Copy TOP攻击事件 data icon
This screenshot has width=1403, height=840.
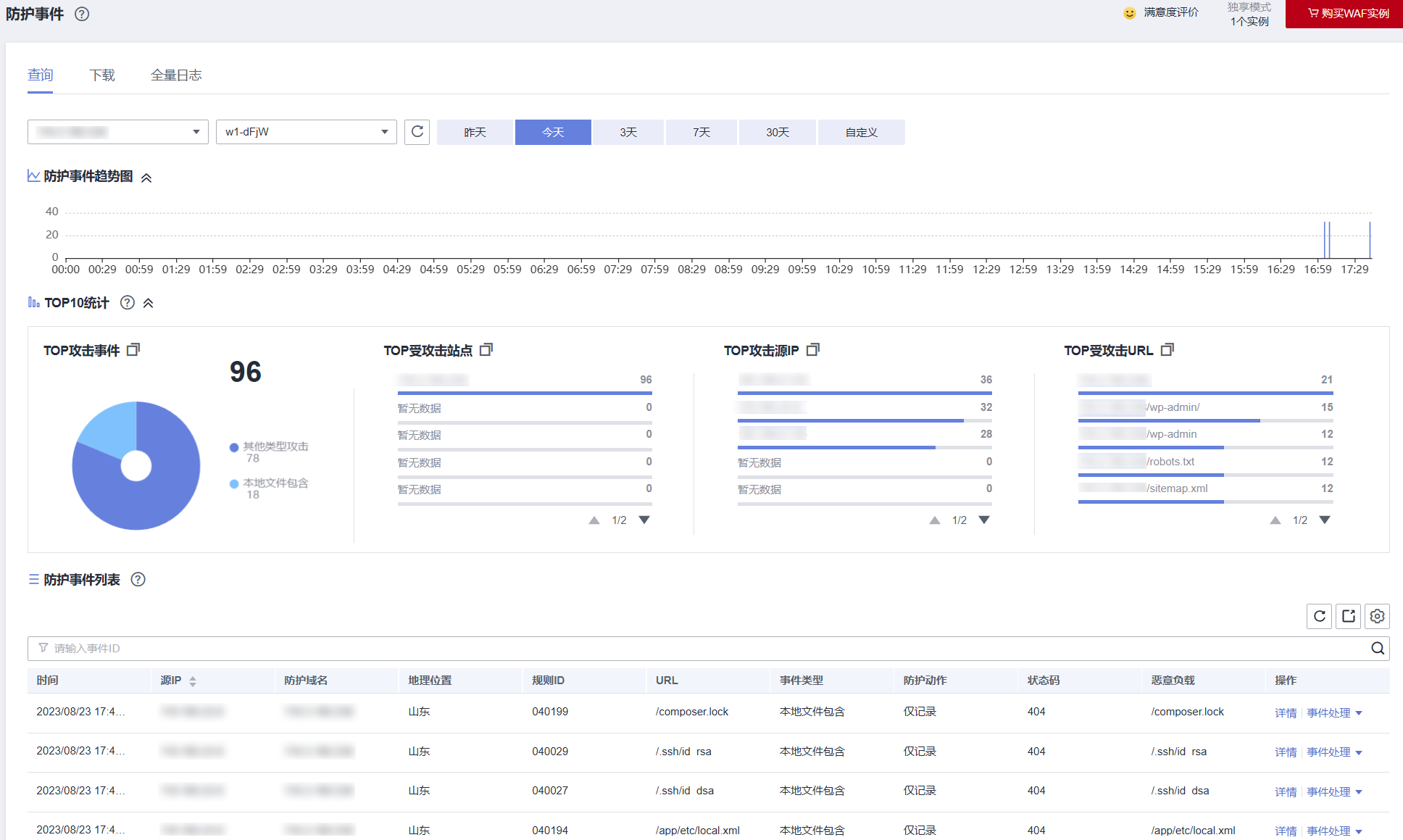(x=133, y=350)
